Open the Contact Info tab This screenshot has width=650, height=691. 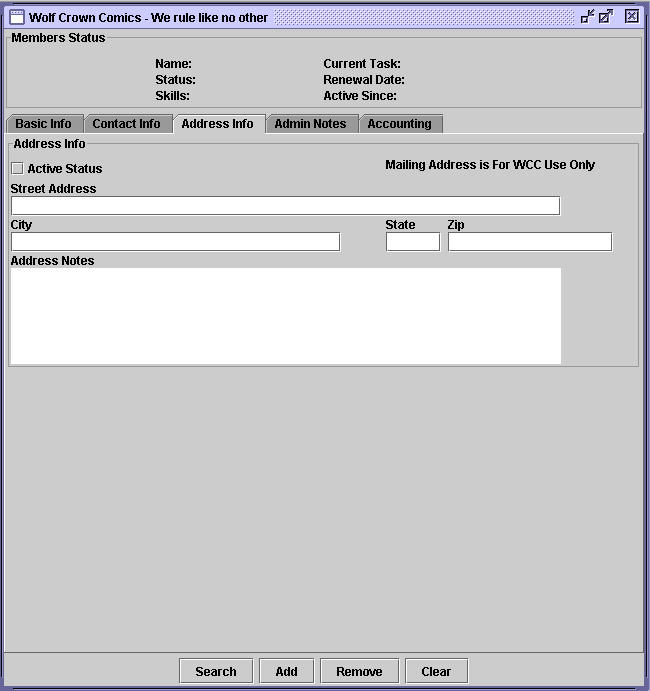126,124
